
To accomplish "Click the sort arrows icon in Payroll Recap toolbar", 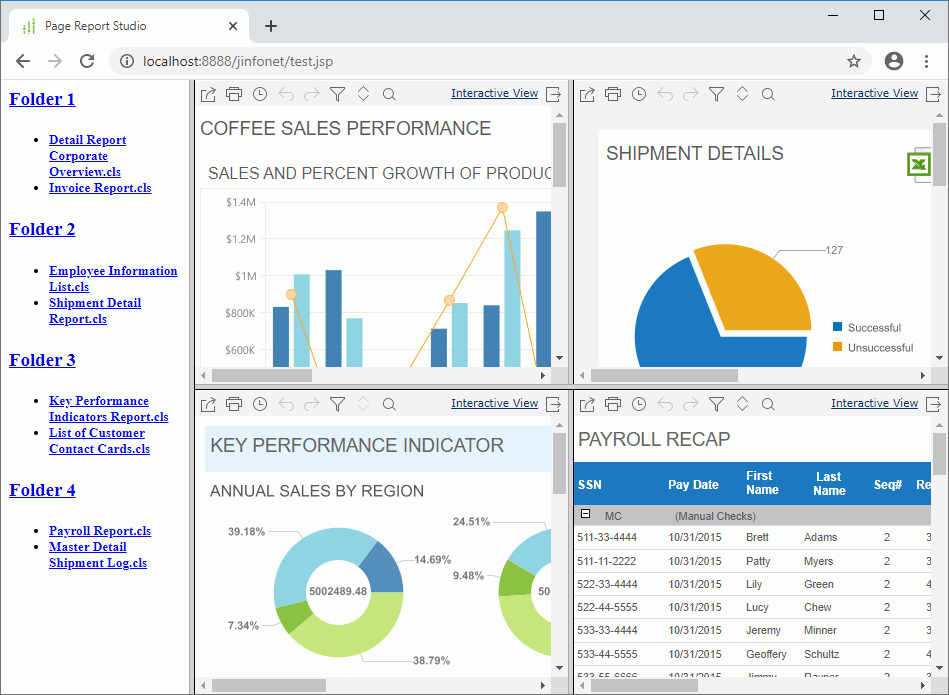I will pyautogui.click(x=742, y=404).
